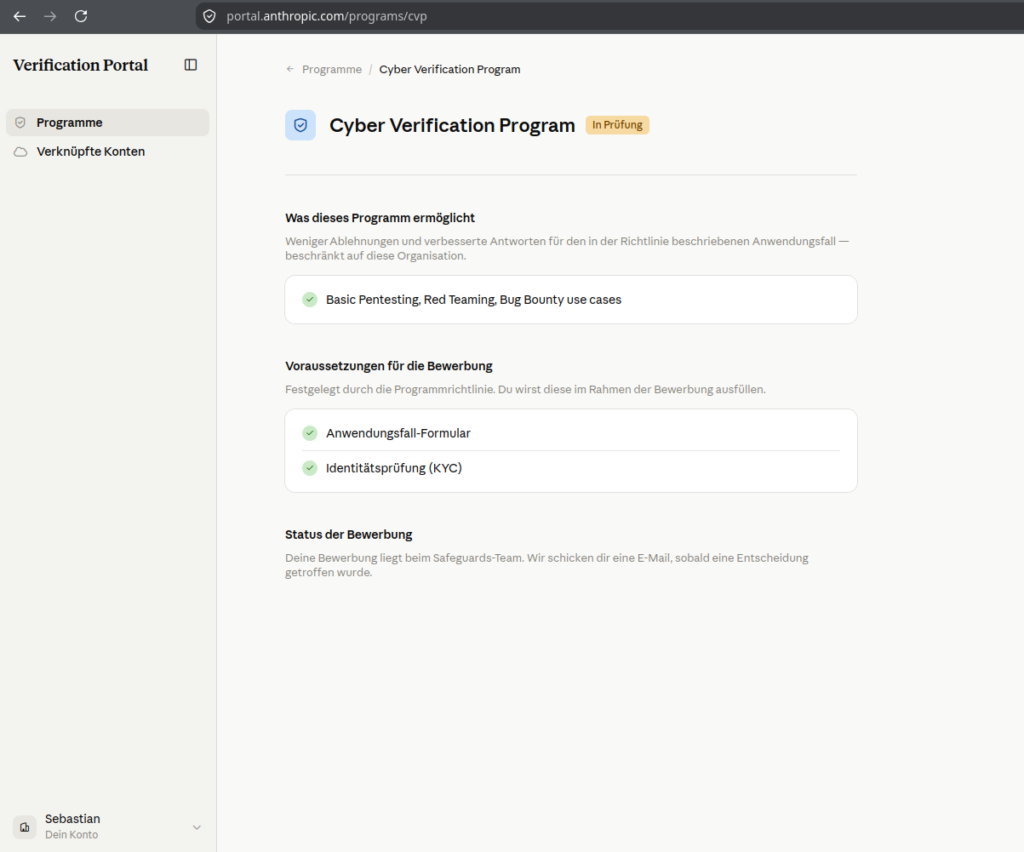Click the checkmark beside Anwendungsfall-Formular

tap(310, 433)
